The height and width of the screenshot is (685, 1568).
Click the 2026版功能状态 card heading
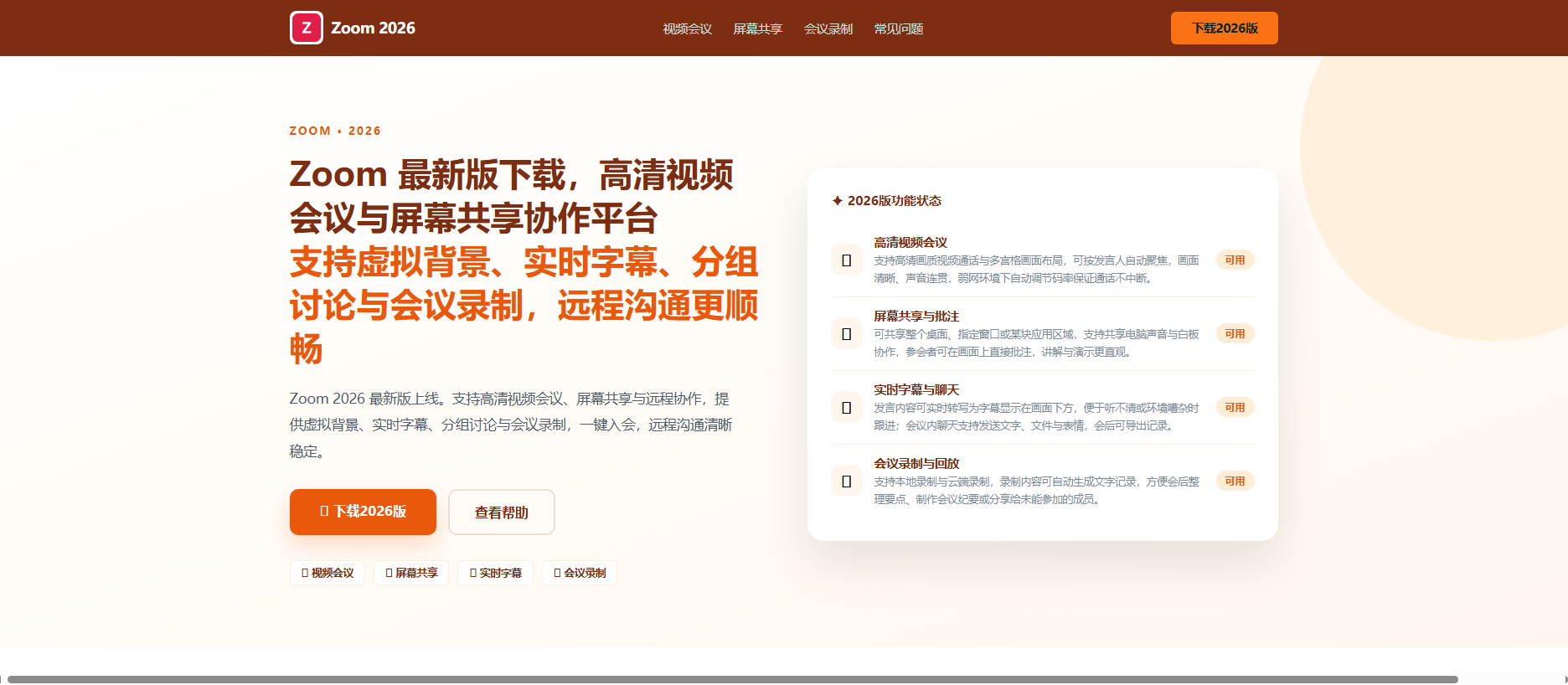pos(895,201)
